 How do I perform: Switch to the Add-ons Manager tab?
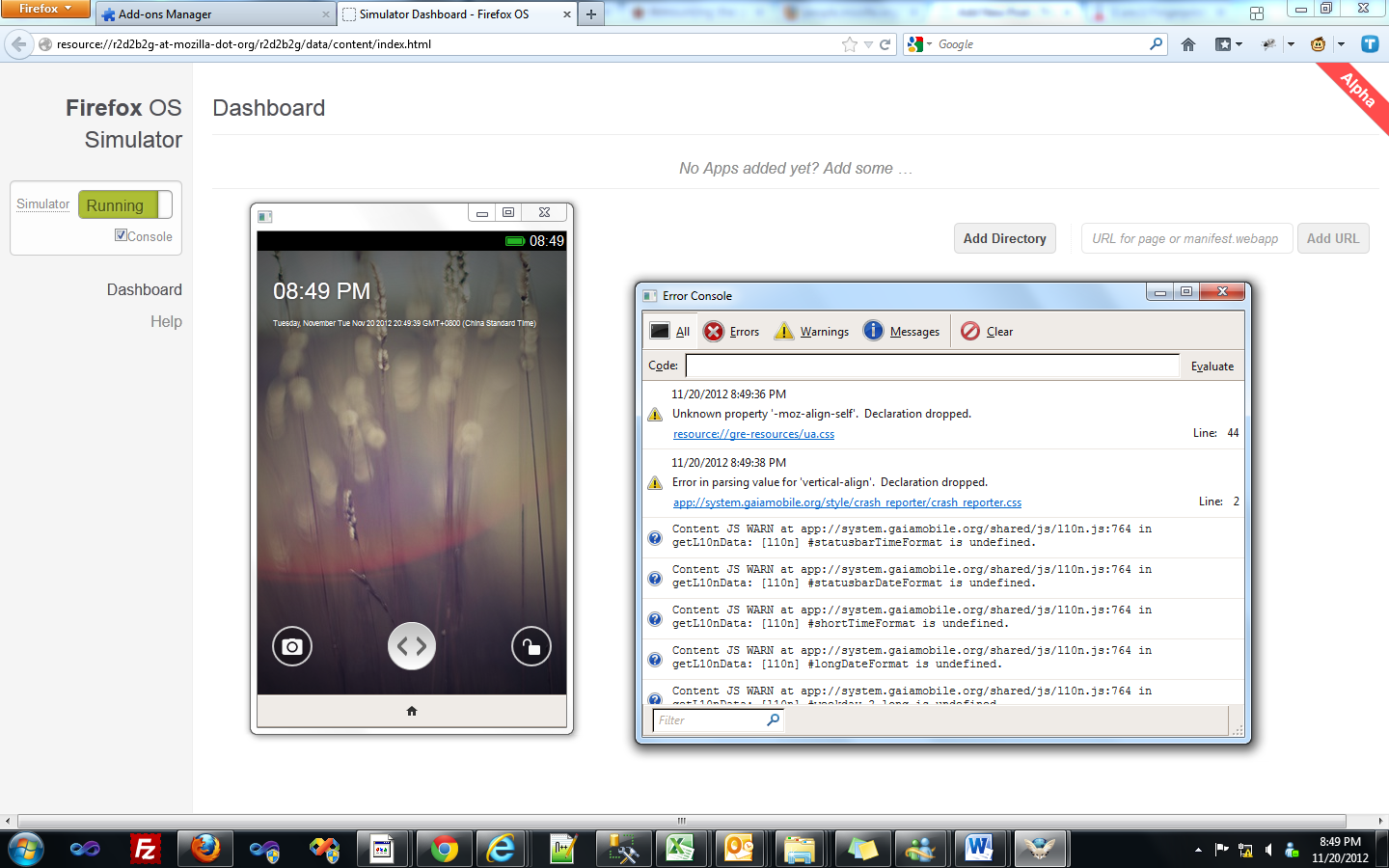tap(215, 14)
